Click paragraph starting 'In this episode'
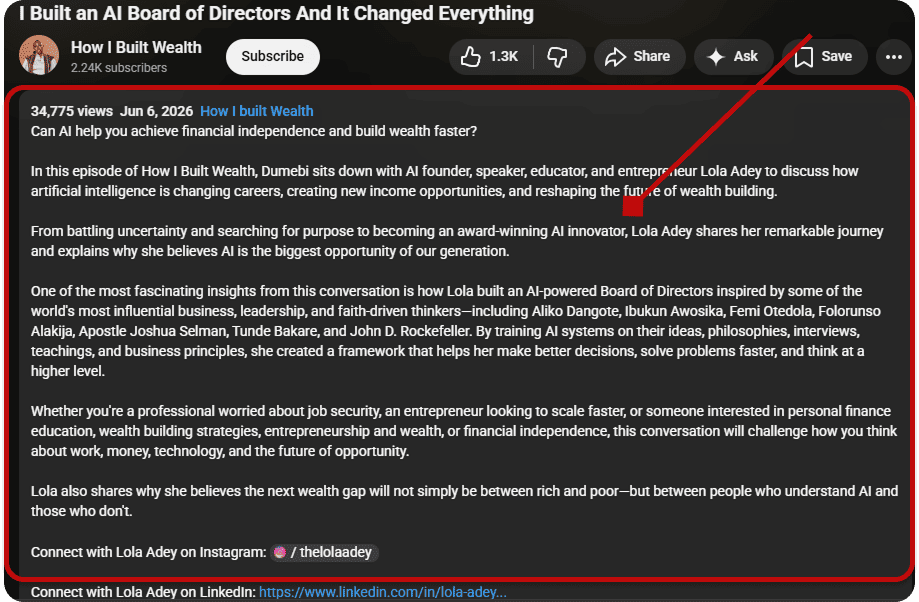 (444, 181)
